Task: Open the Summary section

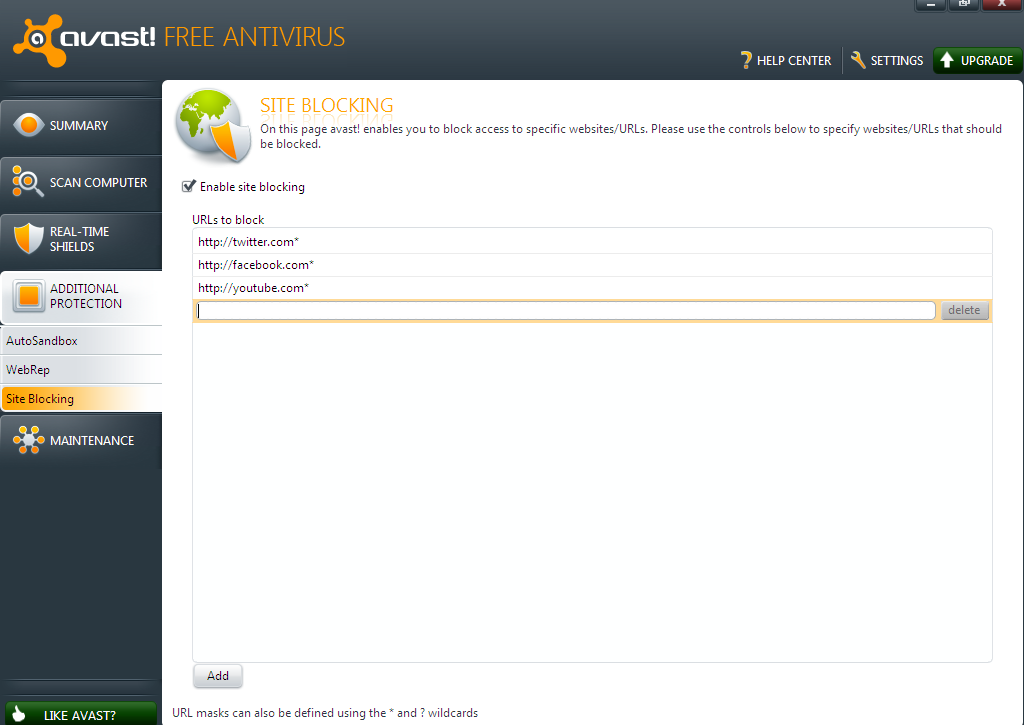Action: pos(81,126)
